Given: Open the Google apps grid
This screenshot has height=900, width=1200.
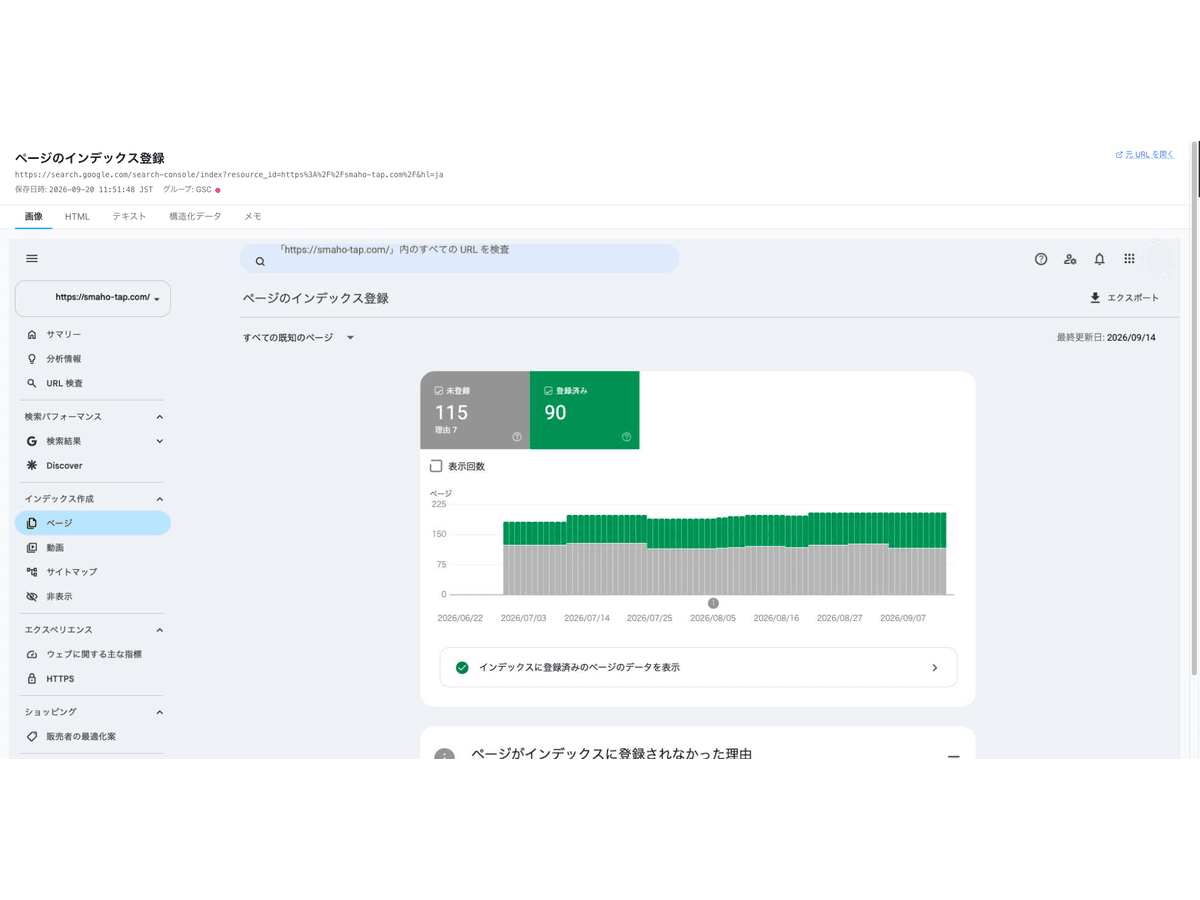Looking at the screenshot, I should coord(1129,259).
